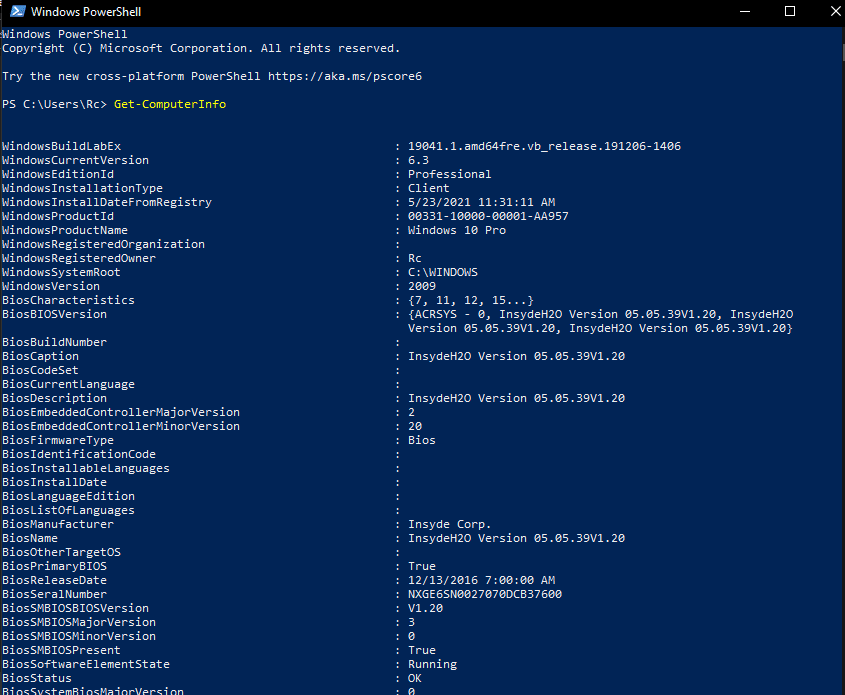Image resolution: width=845 pixels, height=695 pixels.
Task: Click the 'Windows 10 Pro' product name
Action: click(456, 230)
